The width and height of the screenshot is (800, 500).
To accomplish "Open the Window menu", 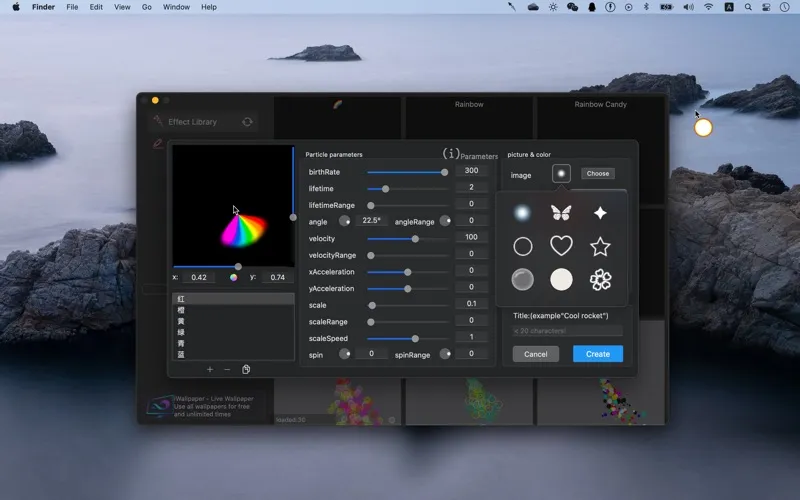I will (176, 7).
